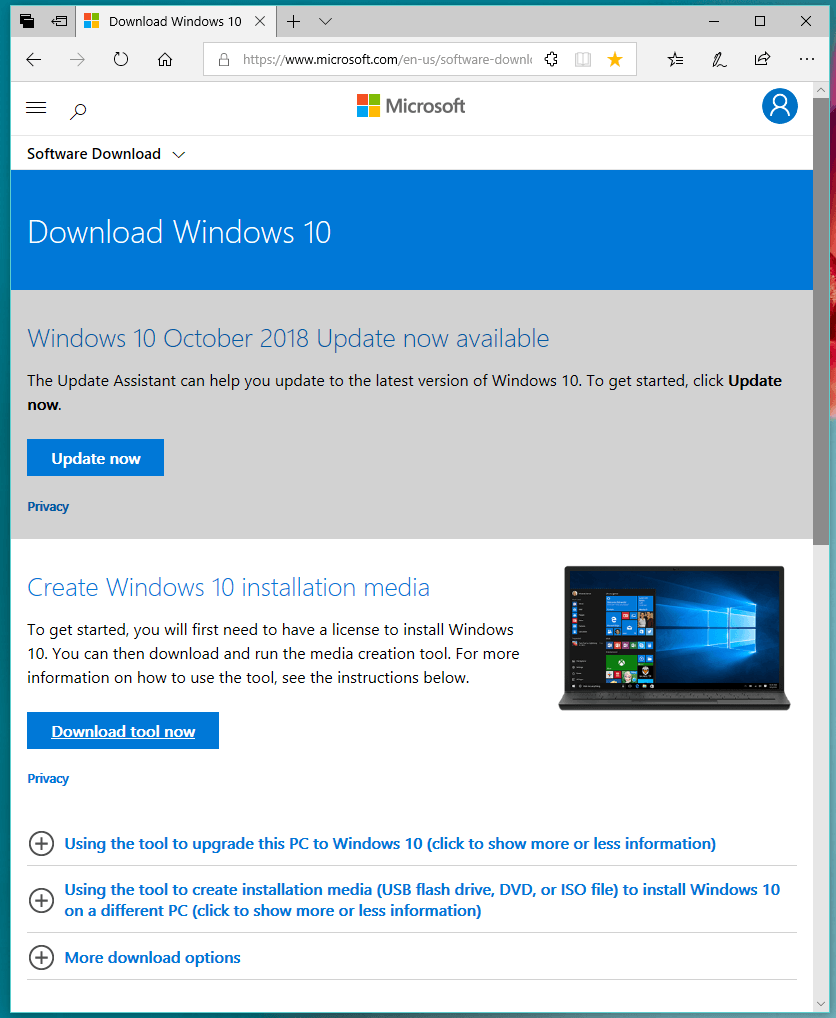Open 'Using the tool to upgrade this PC' link
The height and width of the screenshot is (1018, 836).
[390, 843]
